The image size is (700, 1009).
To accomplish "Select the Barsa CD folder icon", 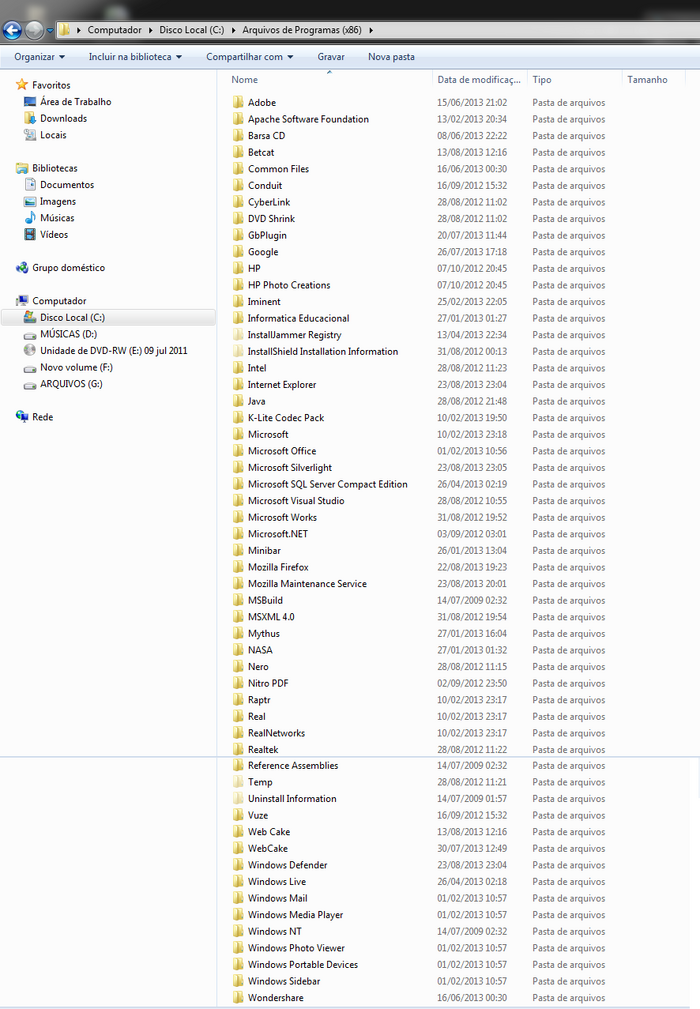I will (238, 136).
